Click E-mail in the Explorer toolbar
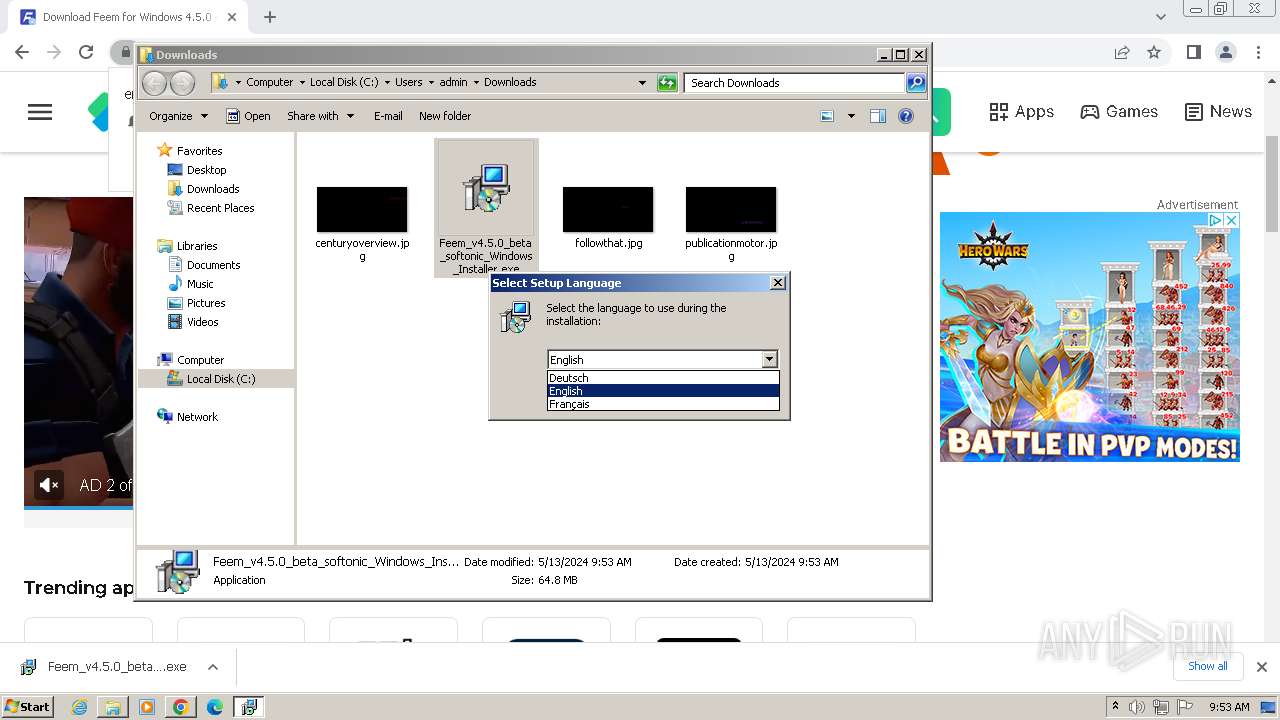The width and height of the screenshot is (1280, 720). (388, 116)
